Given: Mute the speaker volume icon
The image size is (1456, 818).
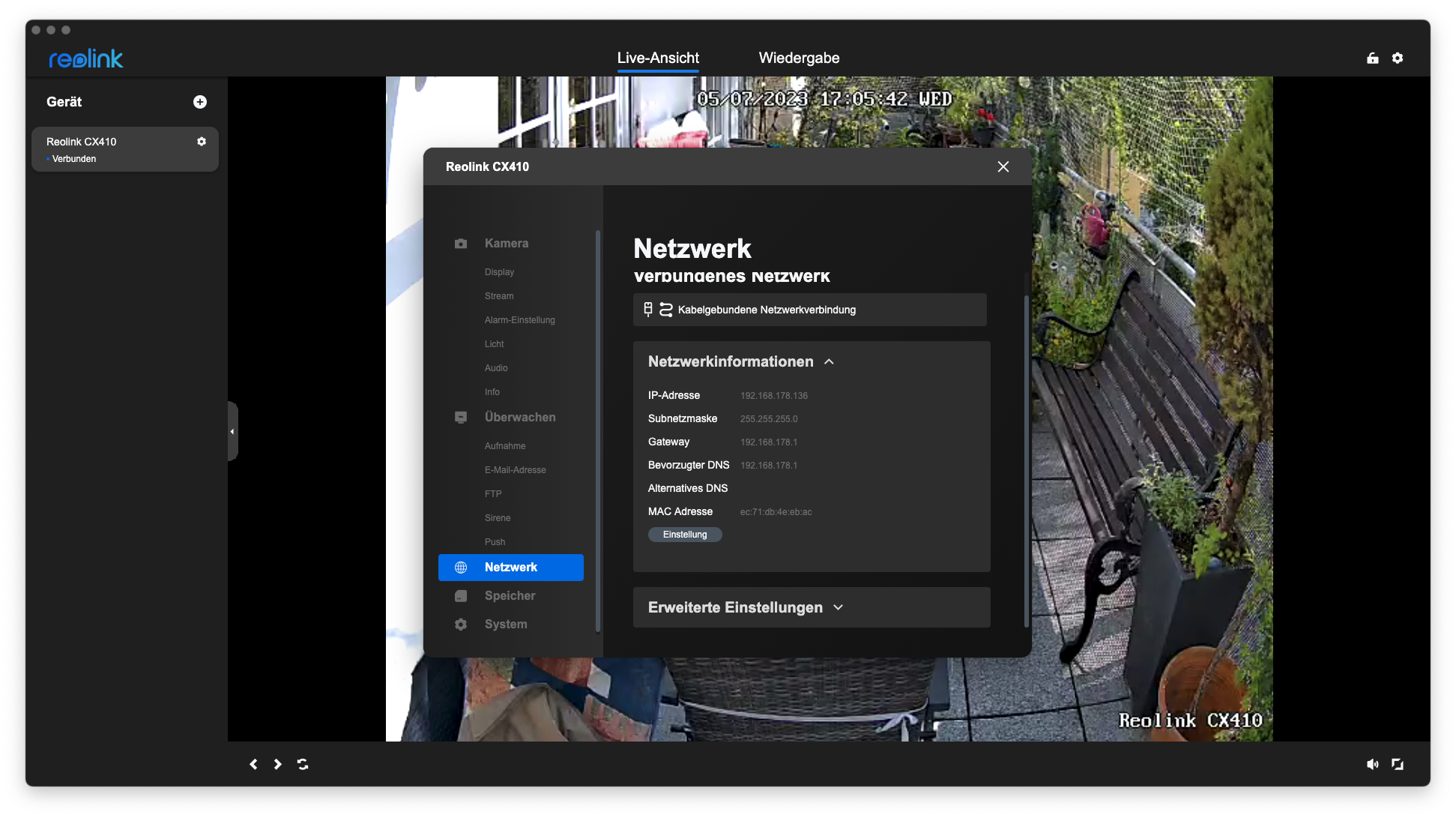Looking at the screenshot, I should [x=1373, y=764].
